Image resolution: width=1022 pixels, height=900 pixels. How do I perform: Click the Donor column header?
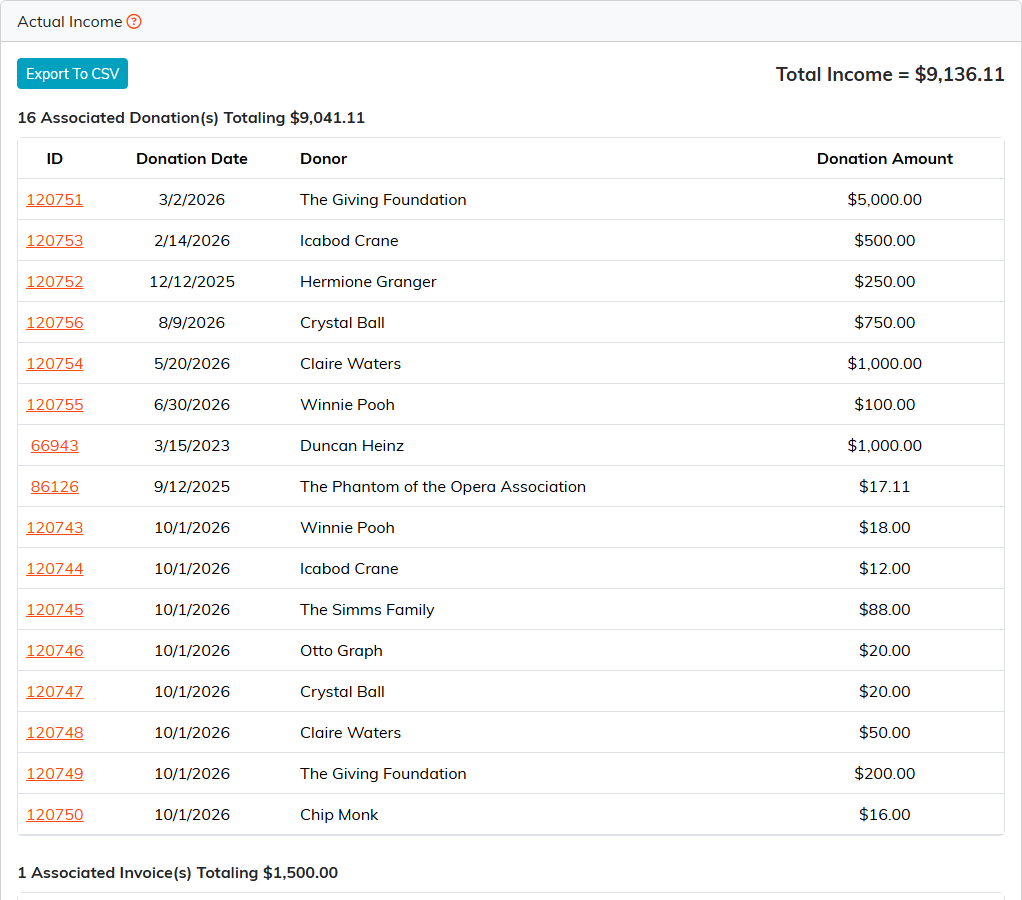pyautogui.click(x=323, y=159)
